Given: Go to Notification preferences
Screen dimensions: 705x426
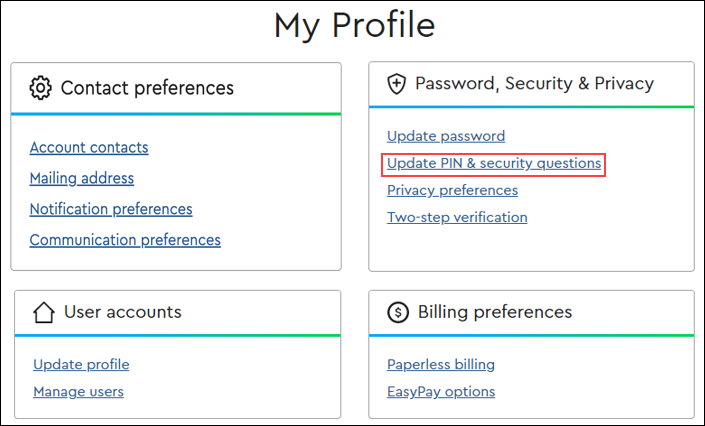Looking at the screenshot, I should tap(111, 210).
